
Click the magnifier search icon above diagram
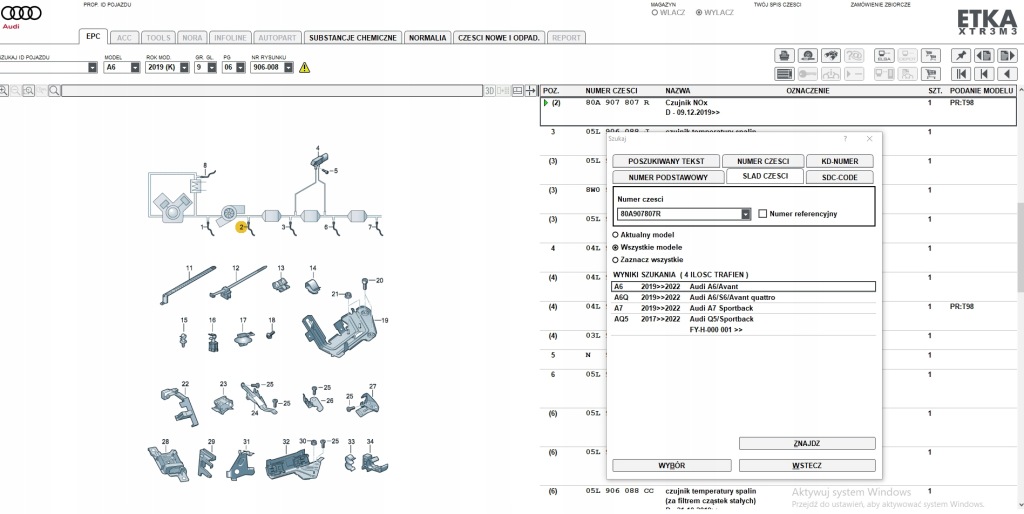coord(54,91)
